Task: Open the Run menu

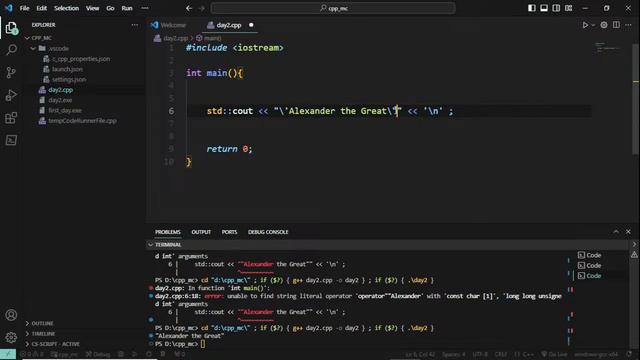Action: click(127, 8)
